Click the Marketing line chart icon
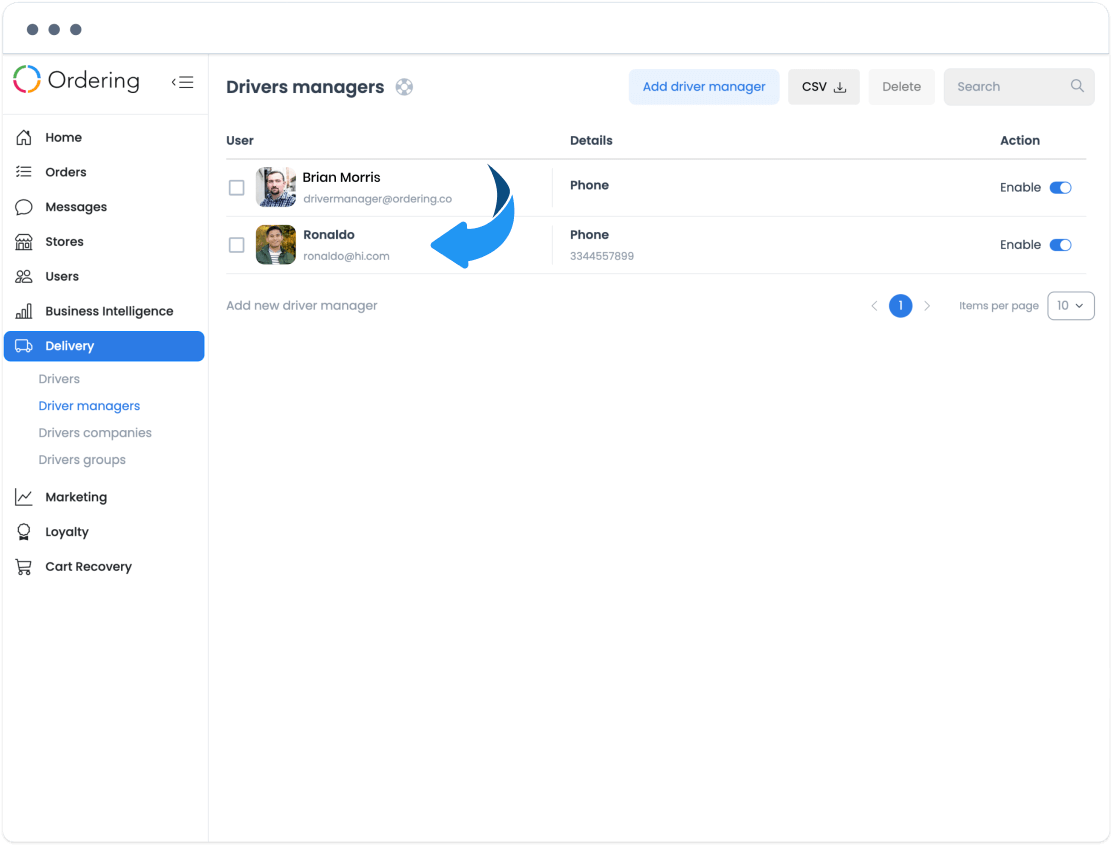The width and height of the screenshot is (1113, 847). click(x=24, y=497)
